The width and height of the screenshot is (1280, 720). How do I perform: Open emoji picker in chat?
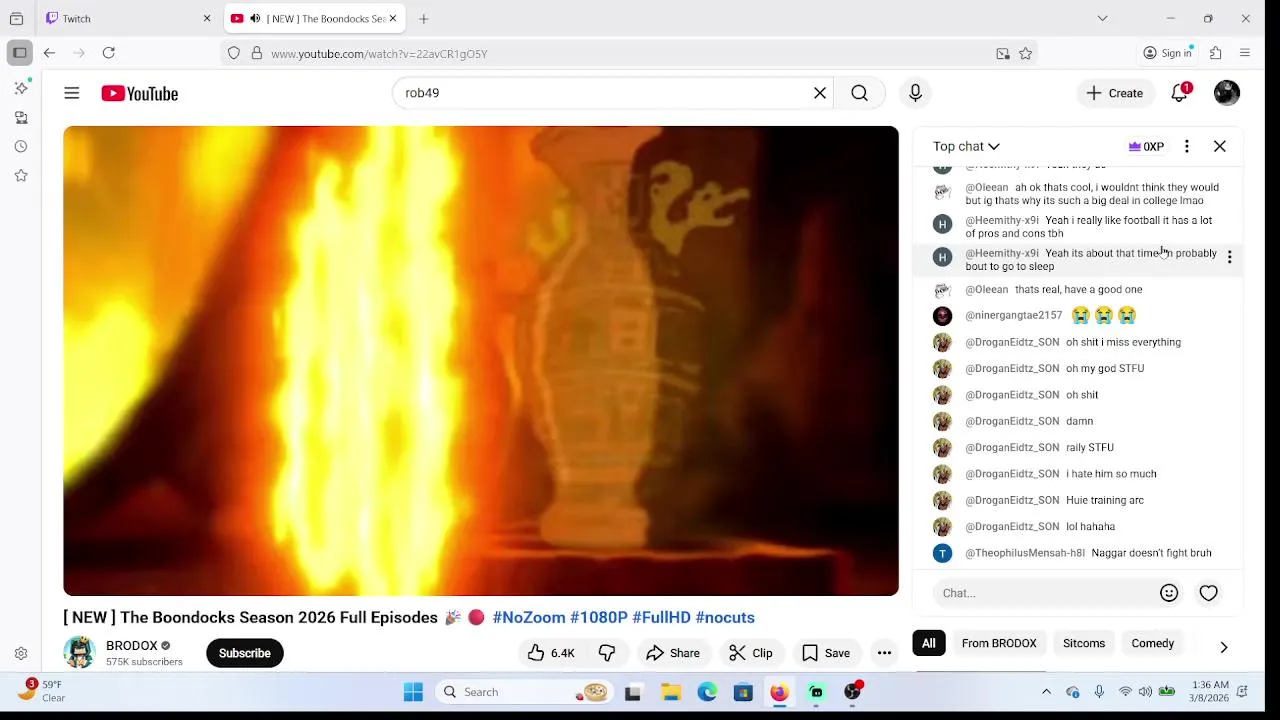tap(1169, 593)
